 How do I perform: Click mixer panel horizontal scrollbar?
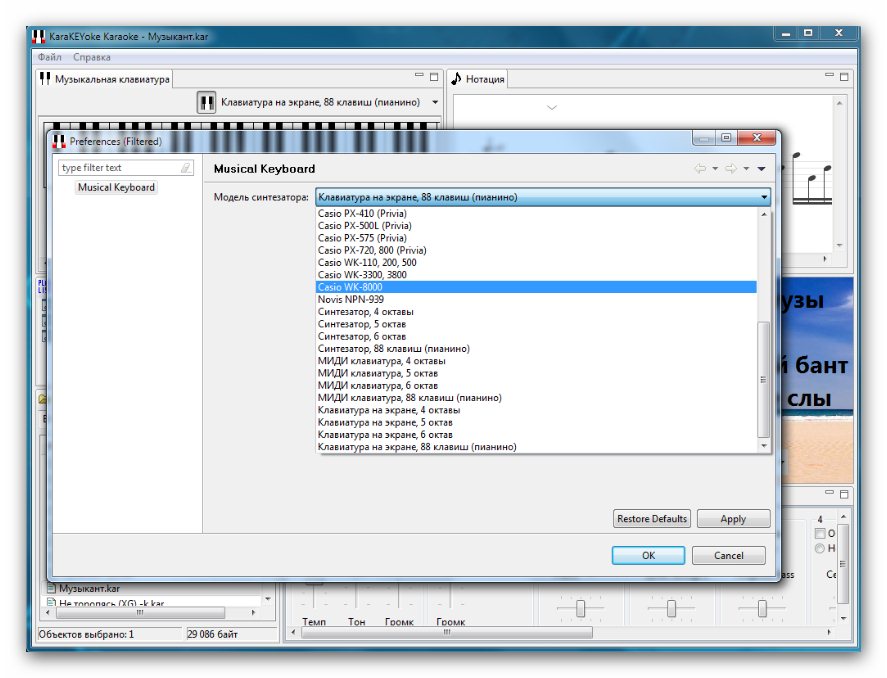(447, 632)
